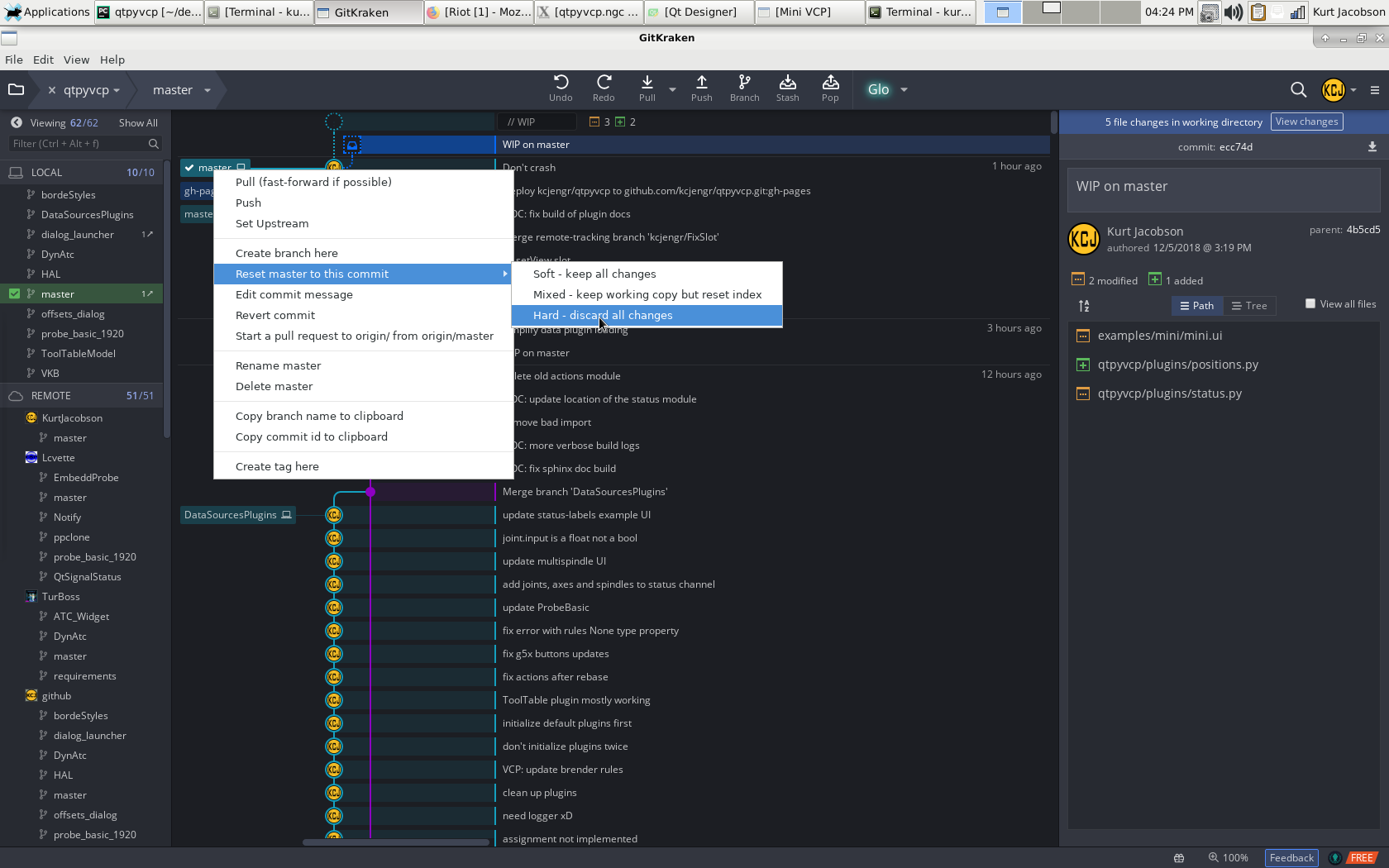Screen dimensions: 1389x868
Task: Click the DataSourcesPlugins branch label in graph
Action: [x=237, y=515]
